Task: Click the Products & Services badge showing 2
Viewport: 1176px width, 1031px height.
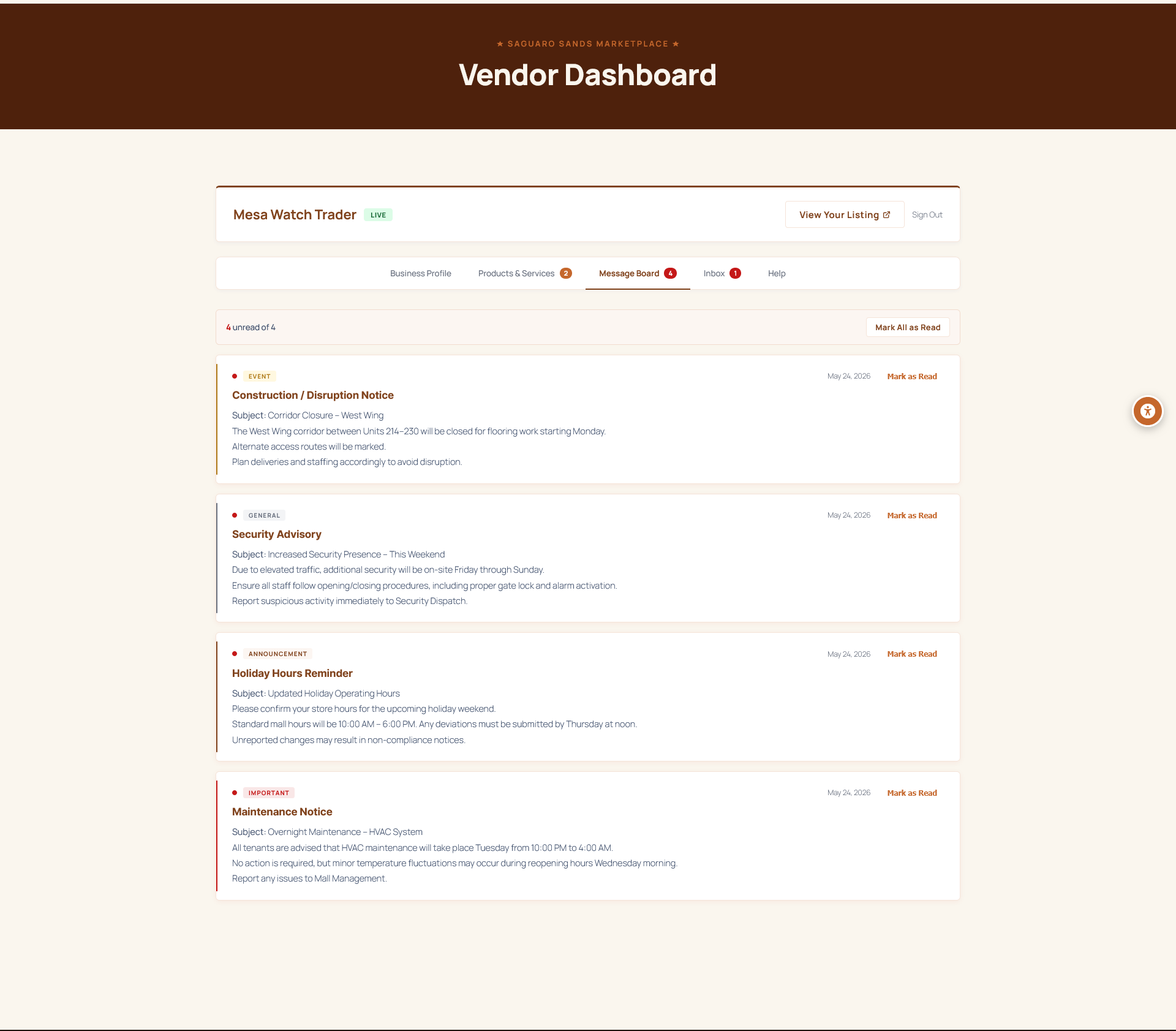Action: click(x=566, y=273)
